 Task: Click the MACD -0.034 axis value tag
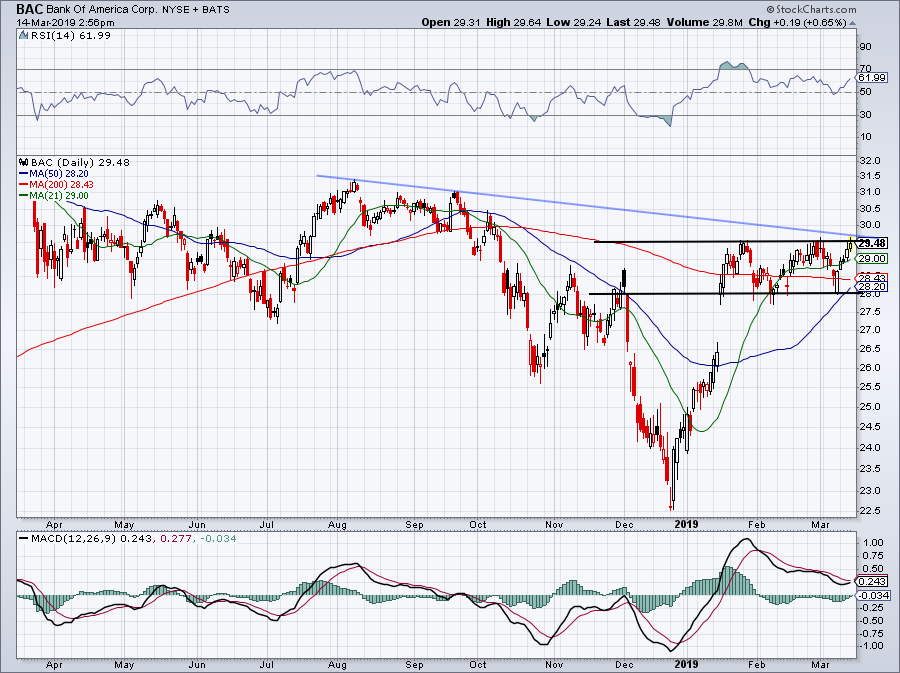click(872, 596)
